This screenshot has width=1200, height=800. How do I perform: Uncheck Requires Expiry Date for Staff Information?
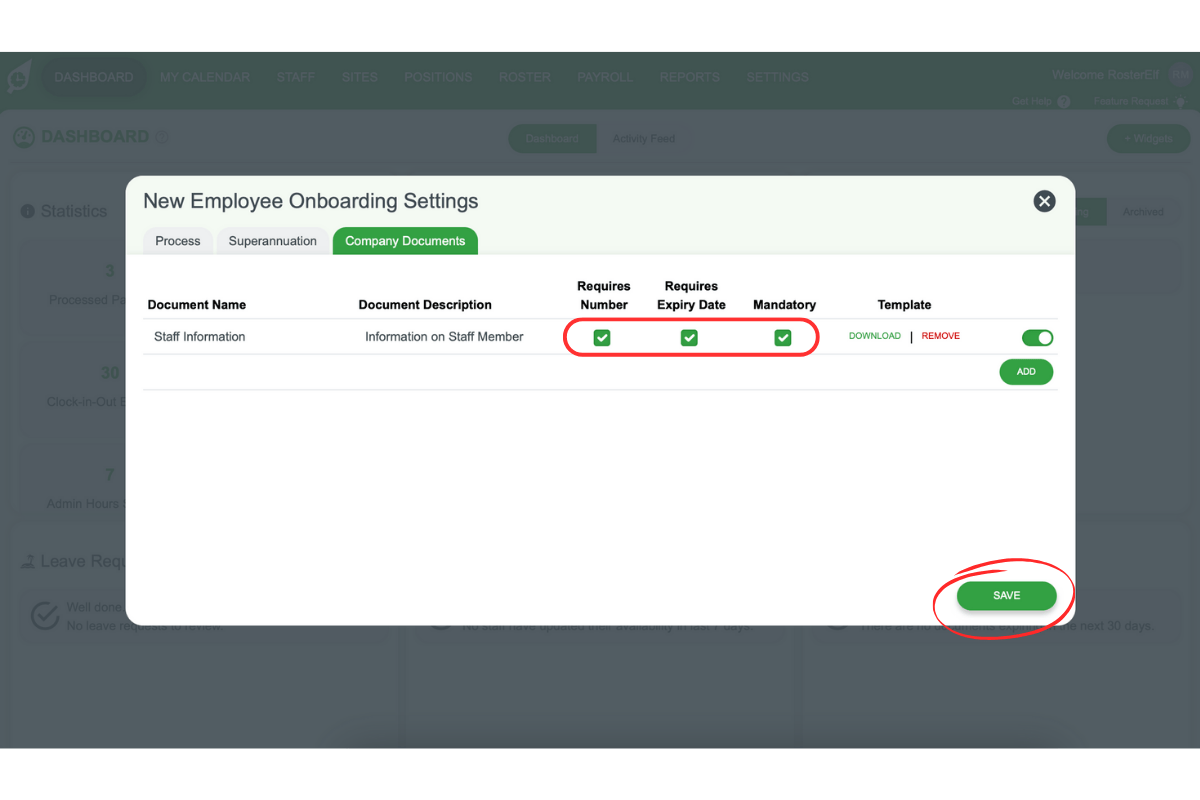pyautogui.click(x=689, y=338)
